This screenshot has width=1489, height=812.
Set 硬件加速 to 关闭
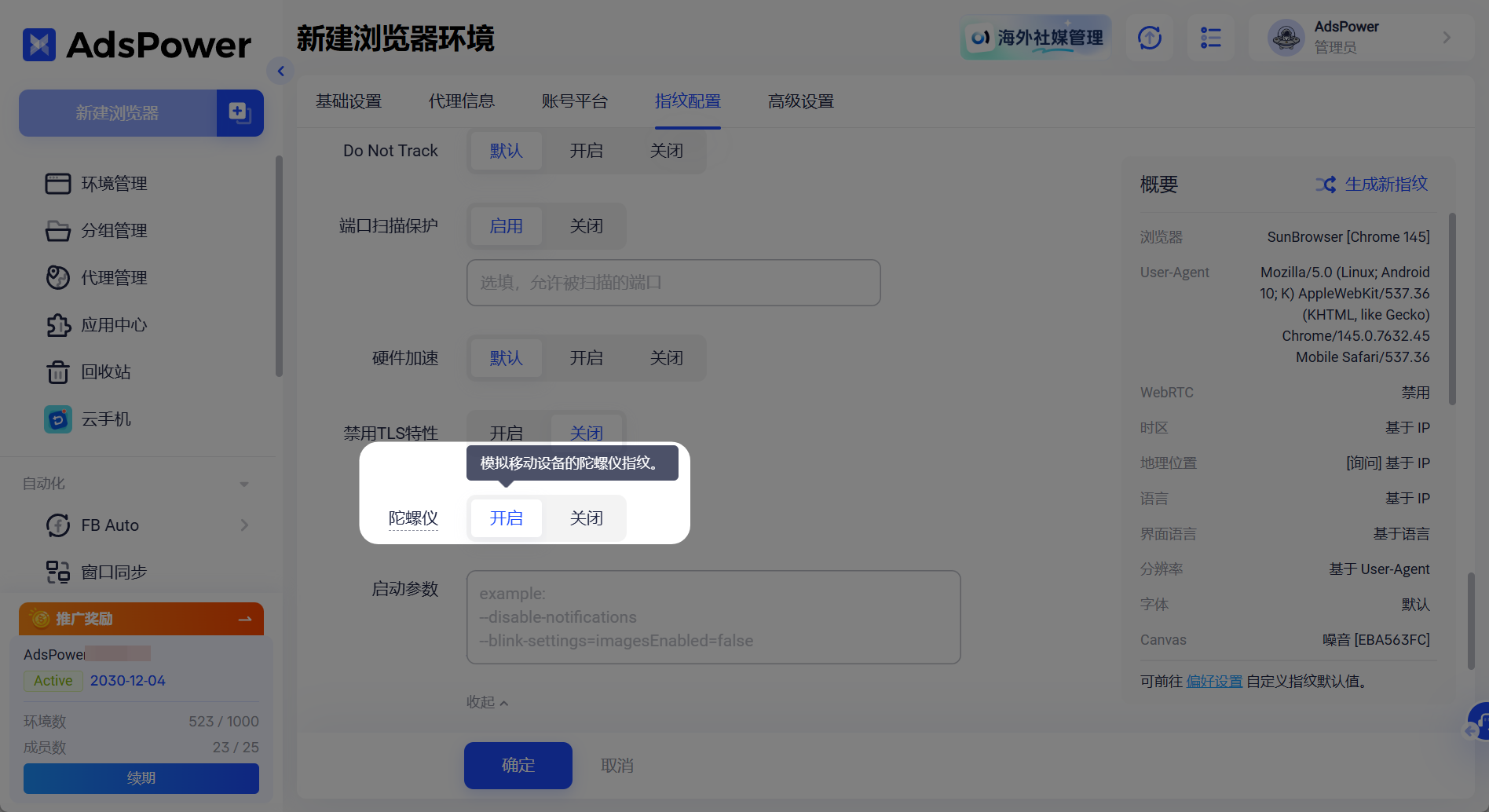tap(667, 358)
